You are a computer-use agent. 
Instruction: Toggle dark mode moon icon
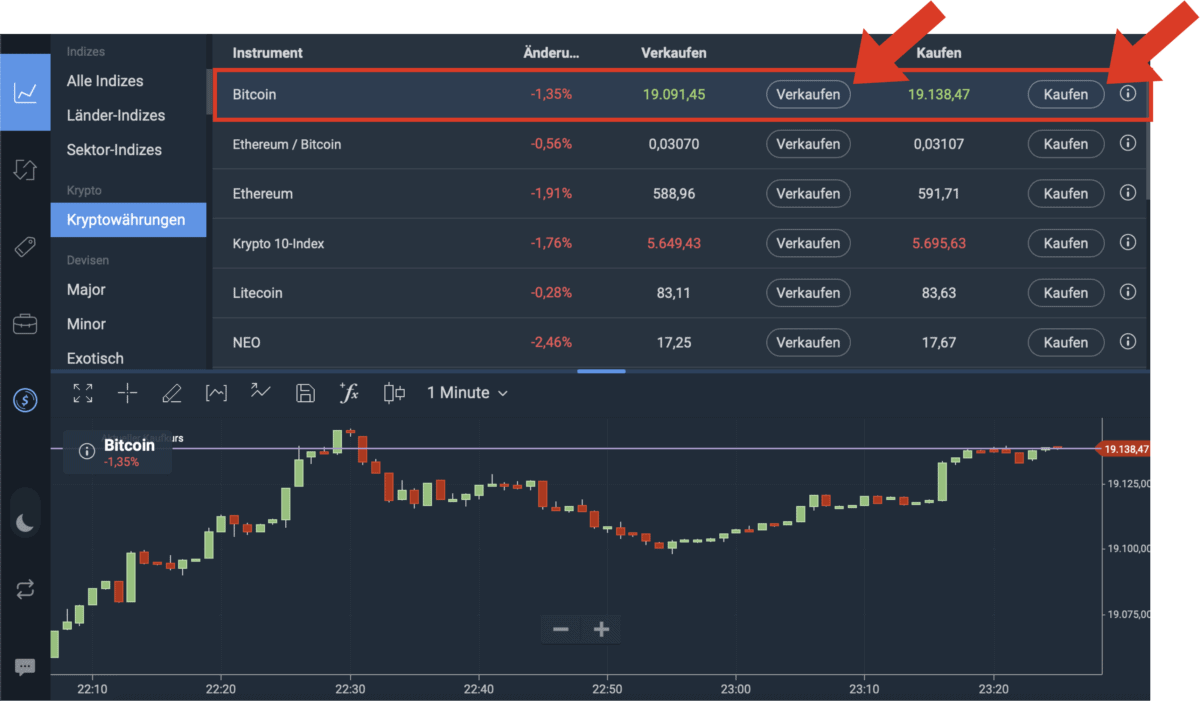click(25, 521)
